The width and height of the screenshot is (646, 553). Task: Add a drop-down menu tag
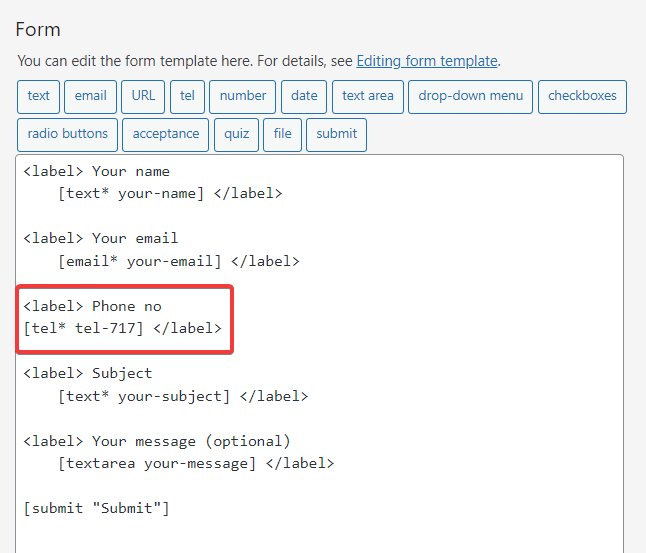click(x=470, y=97)
